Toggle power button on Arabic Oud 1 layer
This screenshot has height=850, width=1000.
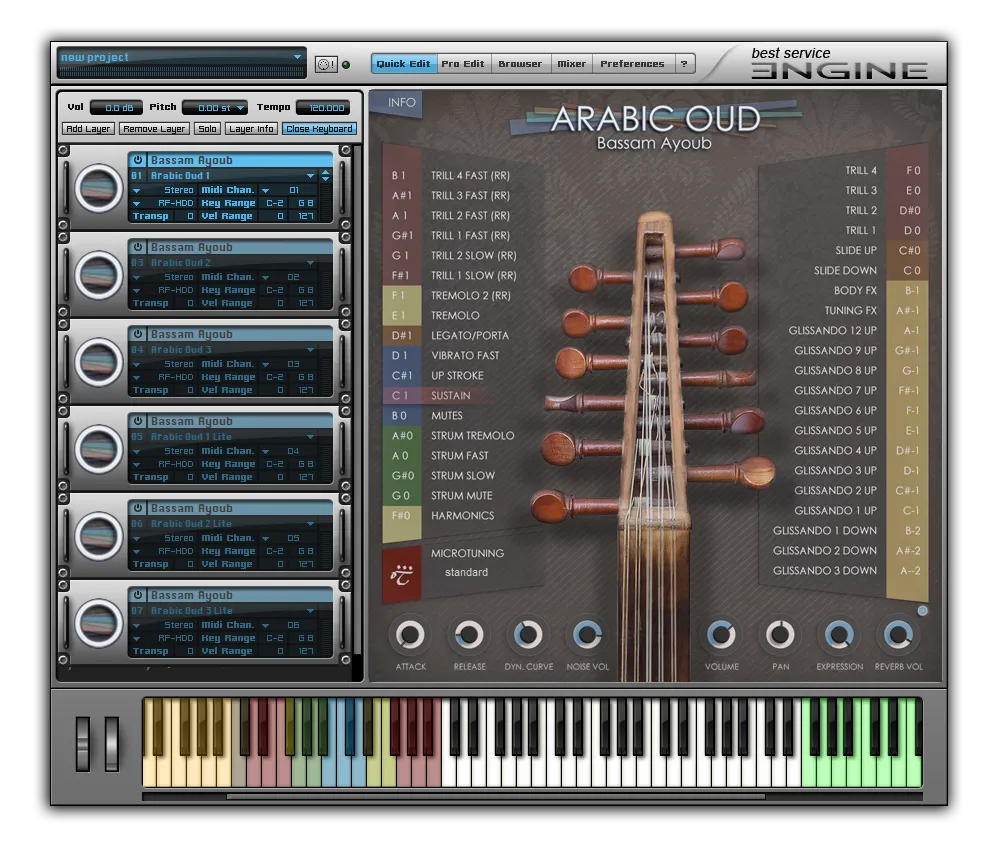(x=138, y=160)
